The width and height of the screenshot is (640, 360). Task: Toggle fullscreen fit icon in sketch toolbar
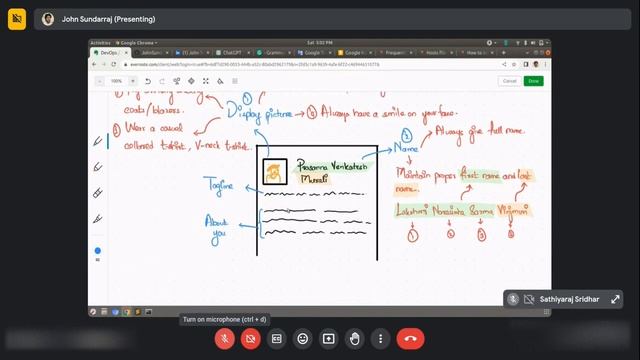click(x=206, y=81)
